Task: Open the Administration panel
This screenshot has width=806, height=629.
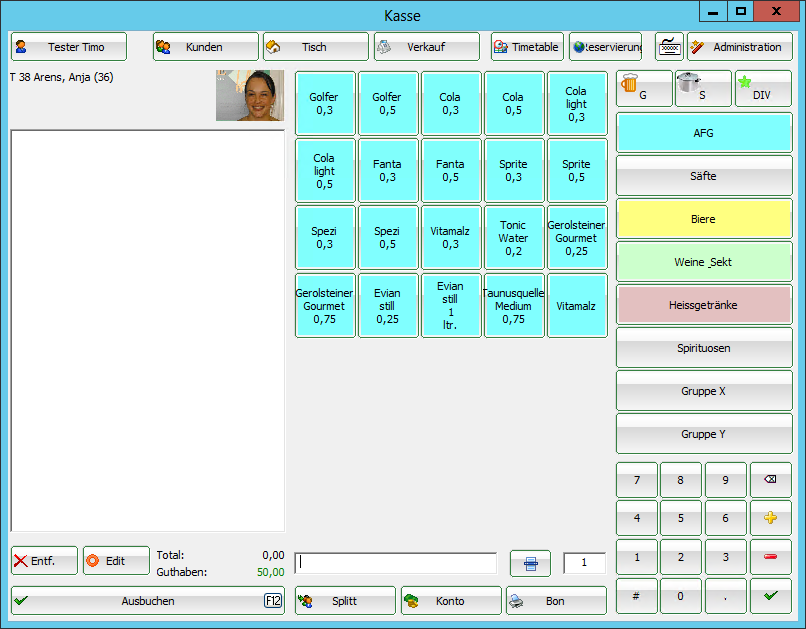Action: pos(740,47)
